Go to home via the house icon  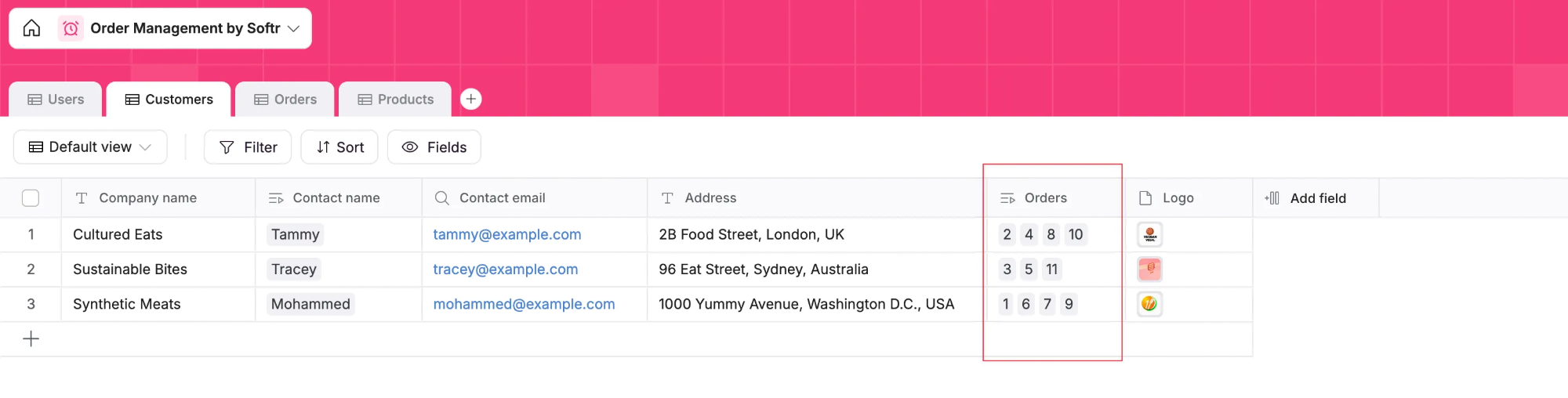(31, 28)
